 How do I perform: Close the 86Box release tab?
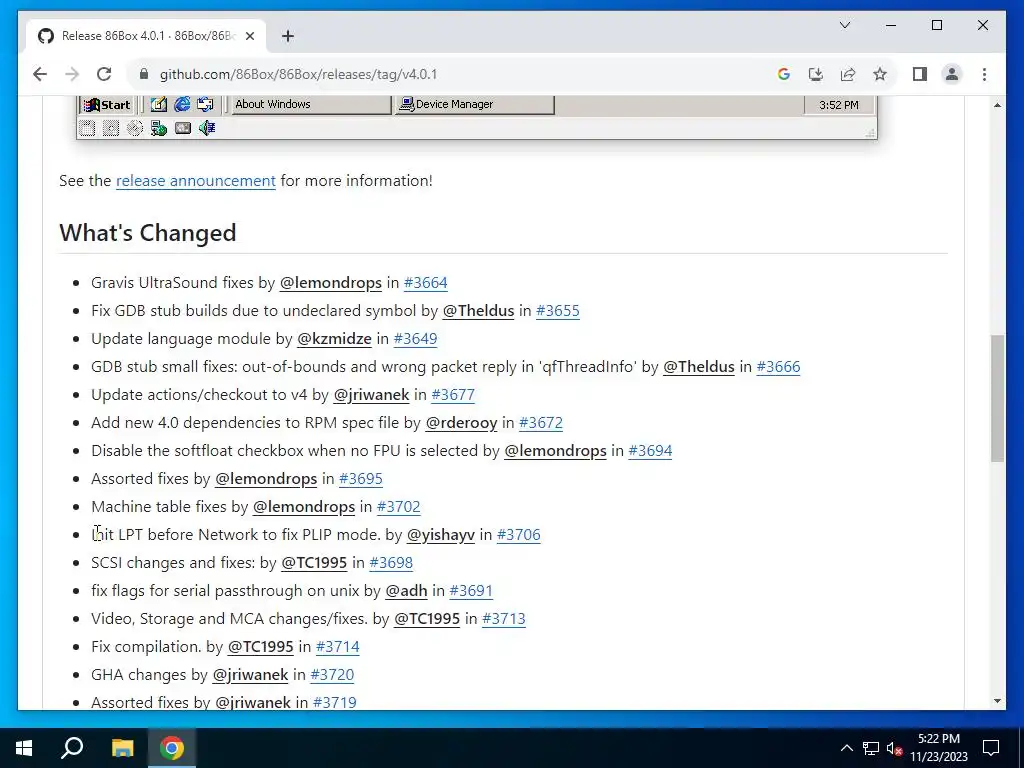249,36
